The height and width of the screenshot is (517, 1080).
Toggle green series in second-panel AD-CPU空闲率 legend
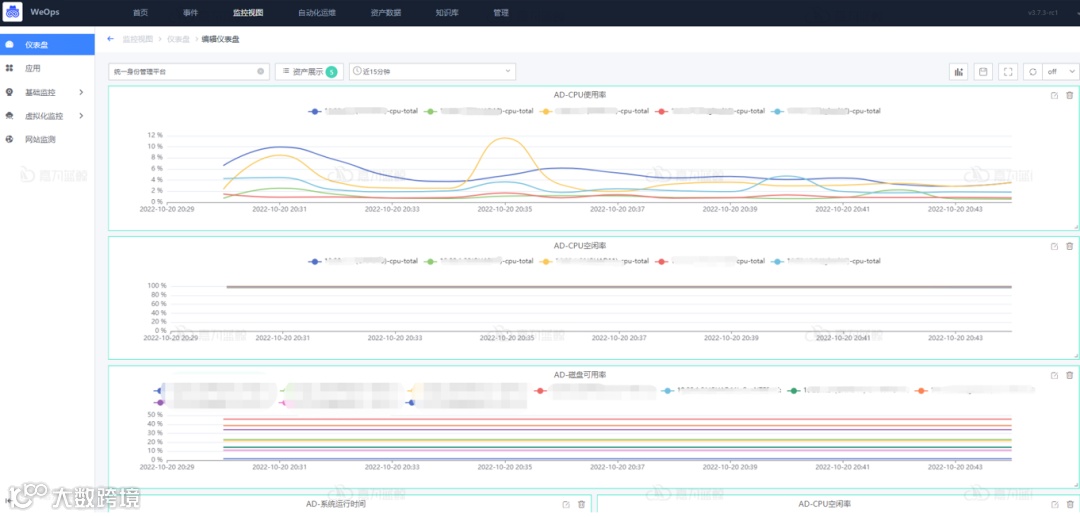click(479, 262)
